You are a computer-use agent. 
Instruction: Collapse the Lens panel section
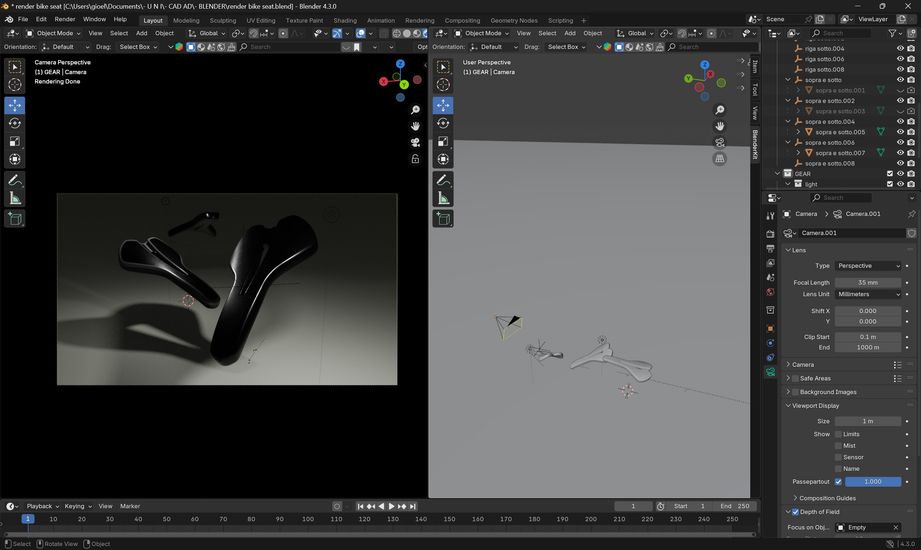tap(799, 250)
